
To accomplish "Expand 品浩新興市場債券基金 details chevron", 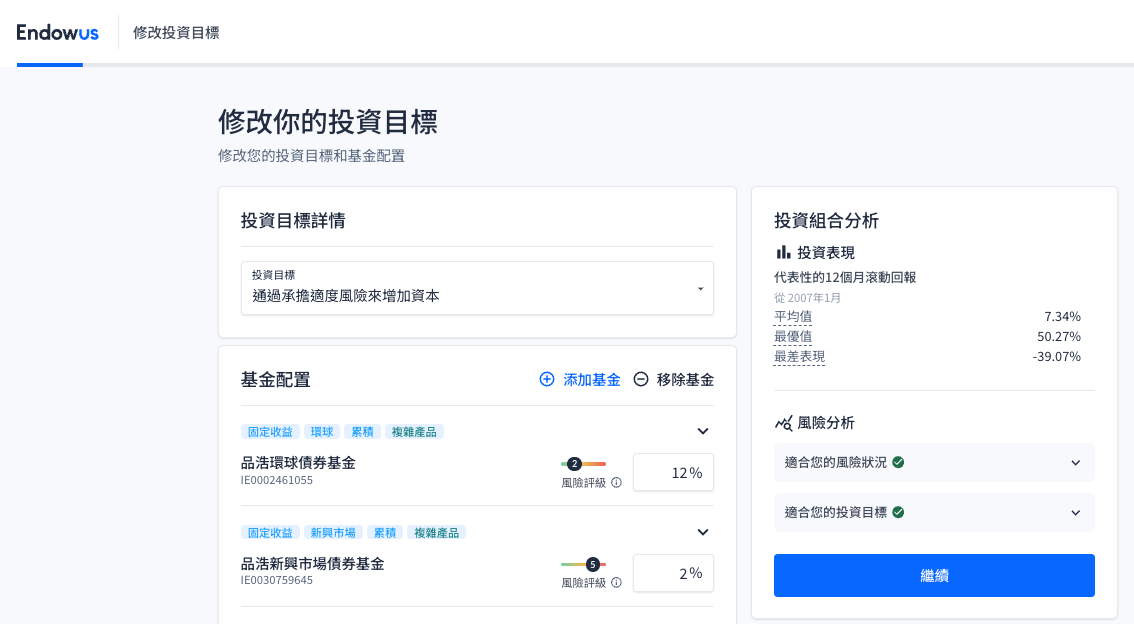I will click(x=702, y=532).
